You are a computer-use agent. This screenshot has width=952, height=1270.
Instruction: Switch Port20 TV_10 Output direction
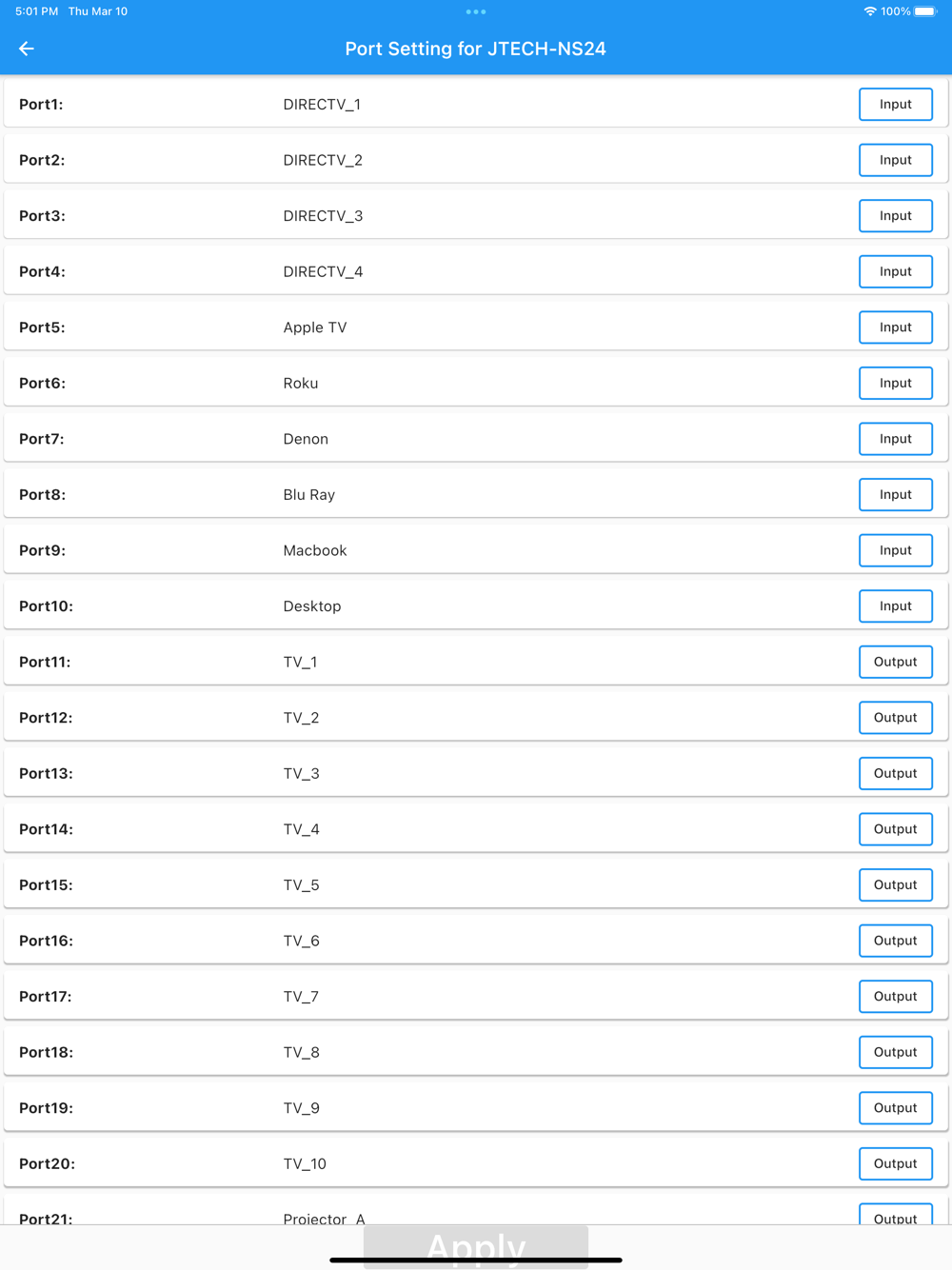896,1163
